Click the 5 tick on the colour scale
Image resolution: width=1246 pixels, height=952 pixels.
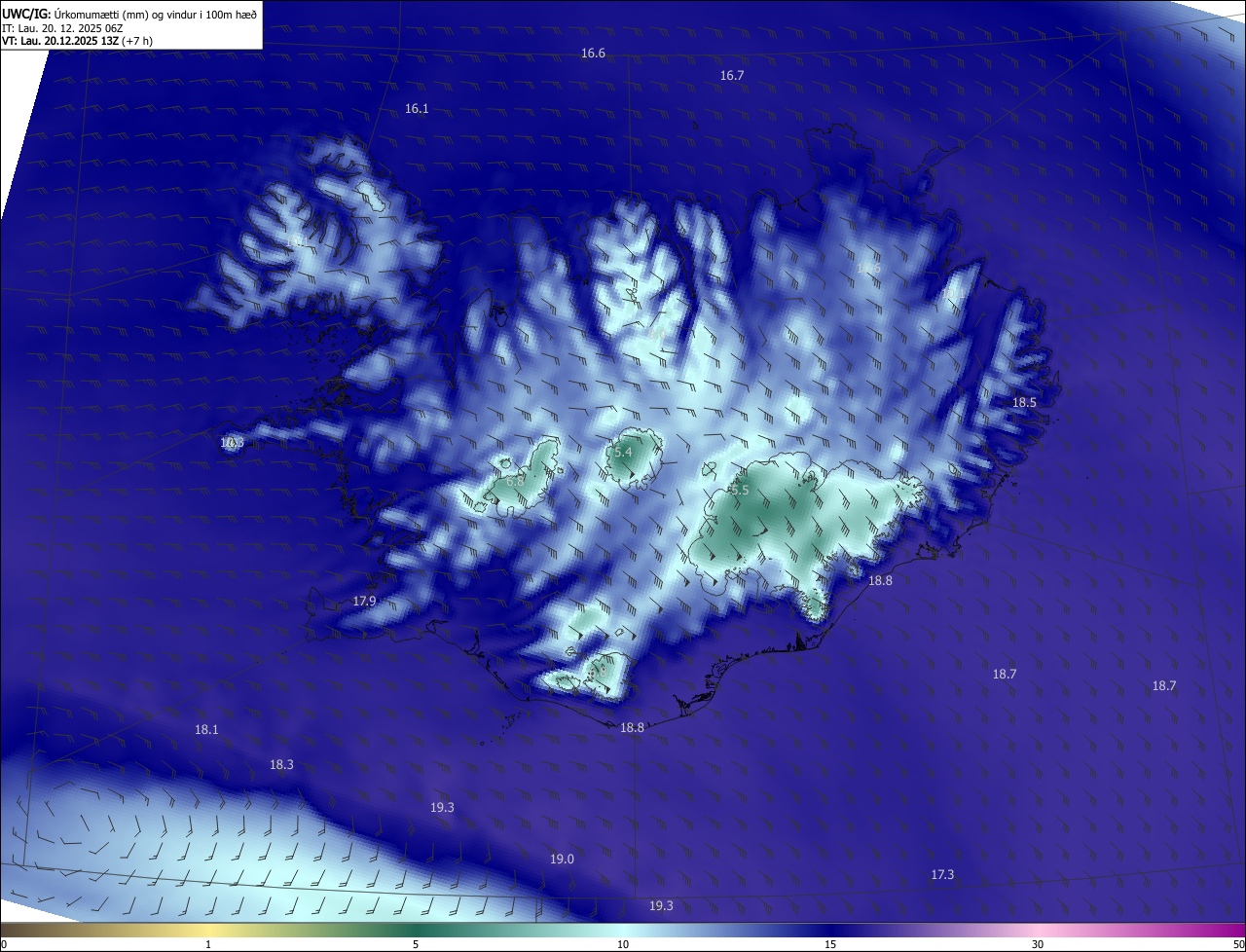(416, 945)
